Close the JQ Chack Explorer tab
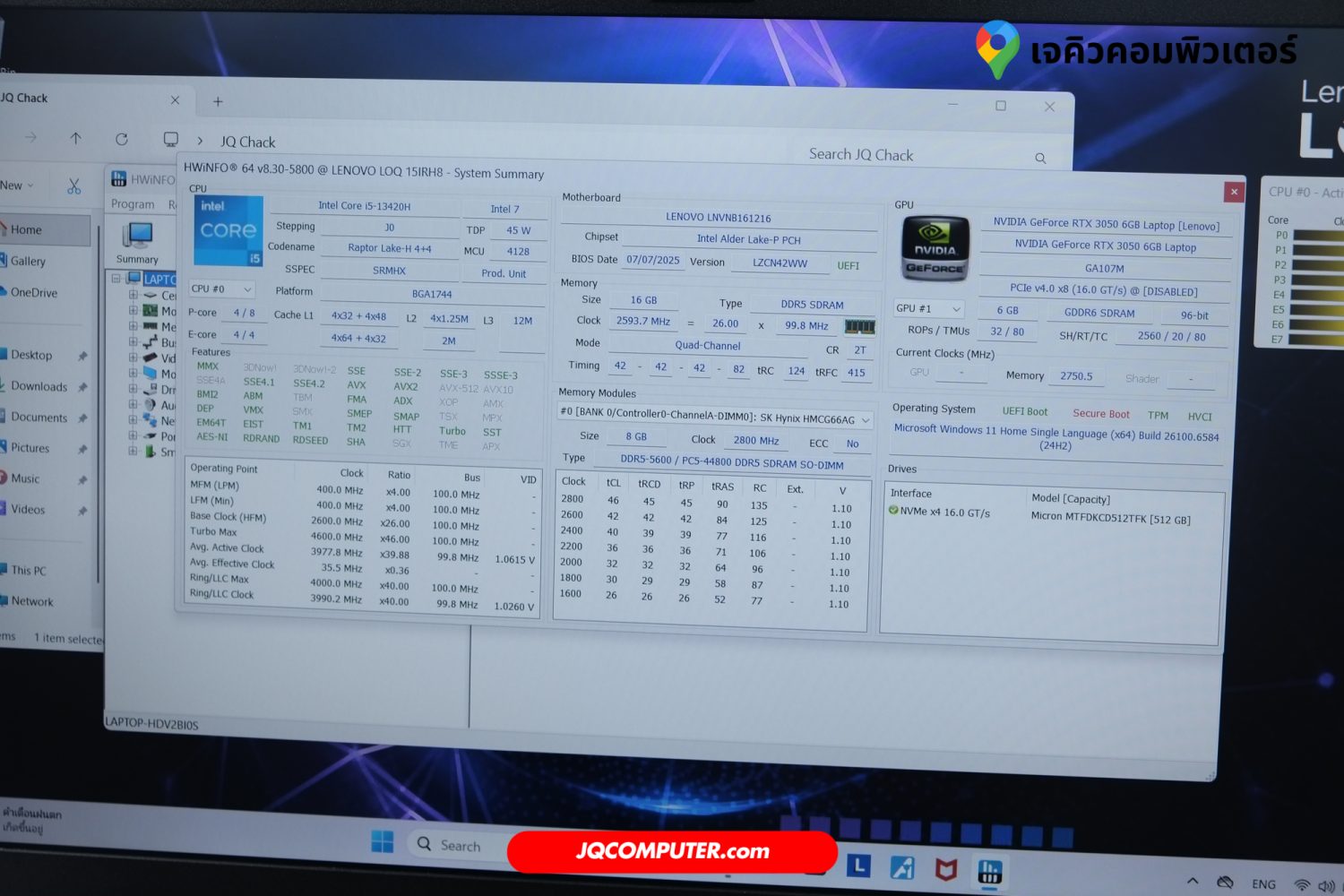The height and width of the screenshot is (896, 1344). click(x=175, y=100)
